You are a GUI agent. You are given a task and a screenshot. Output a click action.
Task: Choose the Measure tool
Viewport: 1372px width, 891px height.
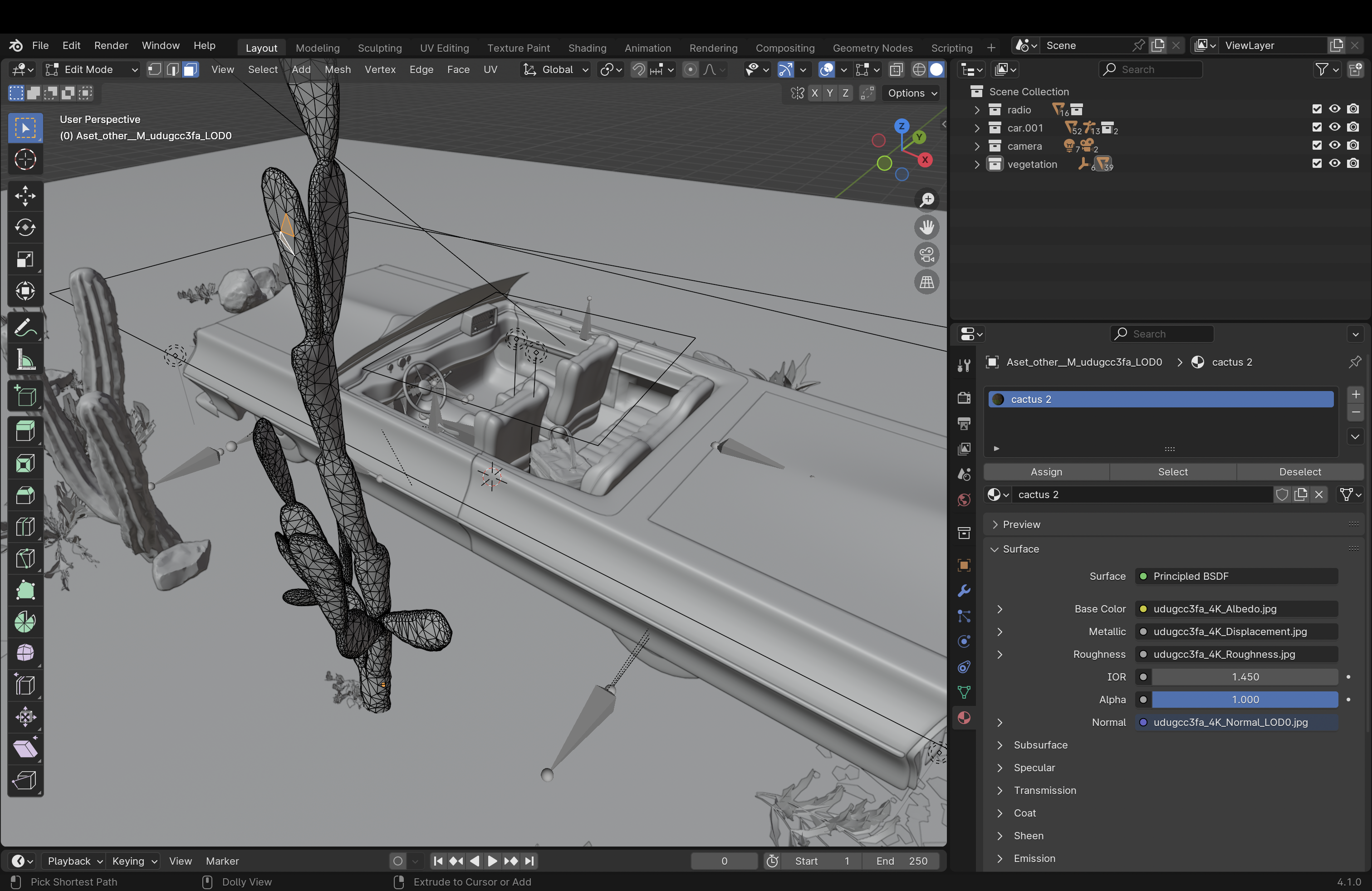25,360
